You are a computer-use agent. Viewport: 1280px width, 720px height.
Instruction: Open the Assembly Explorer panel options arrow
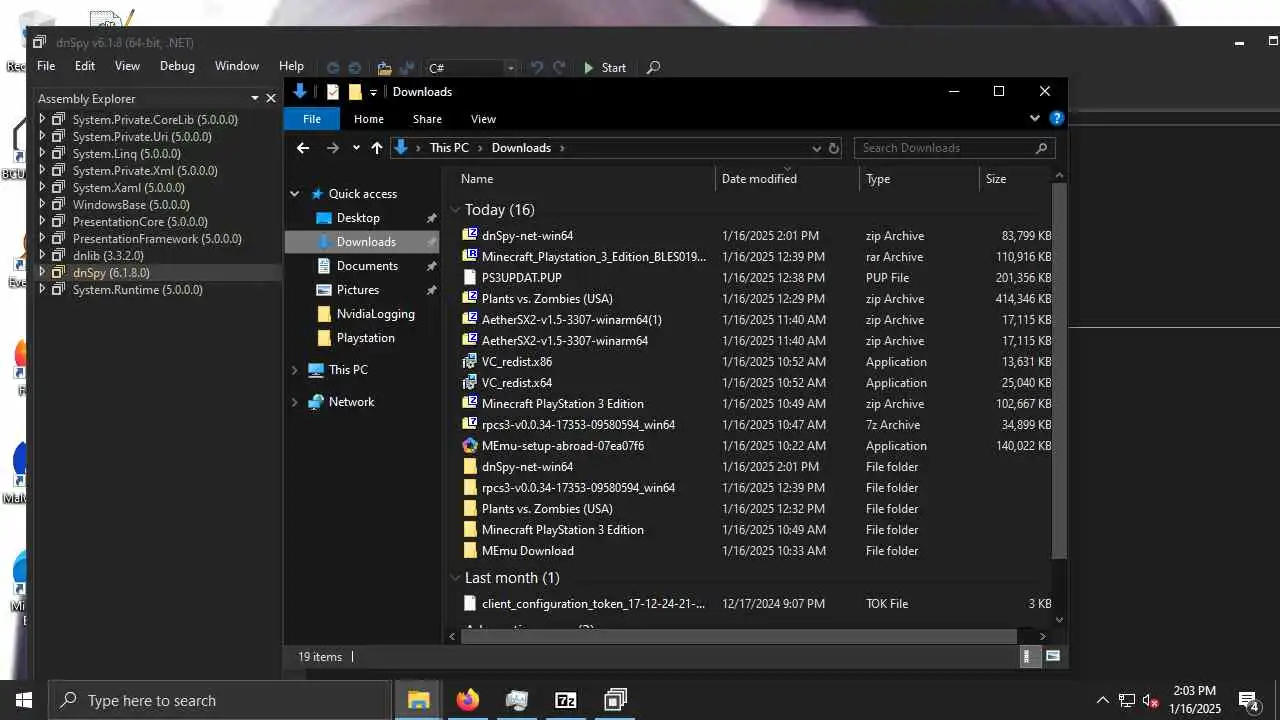tap(255, 98)
